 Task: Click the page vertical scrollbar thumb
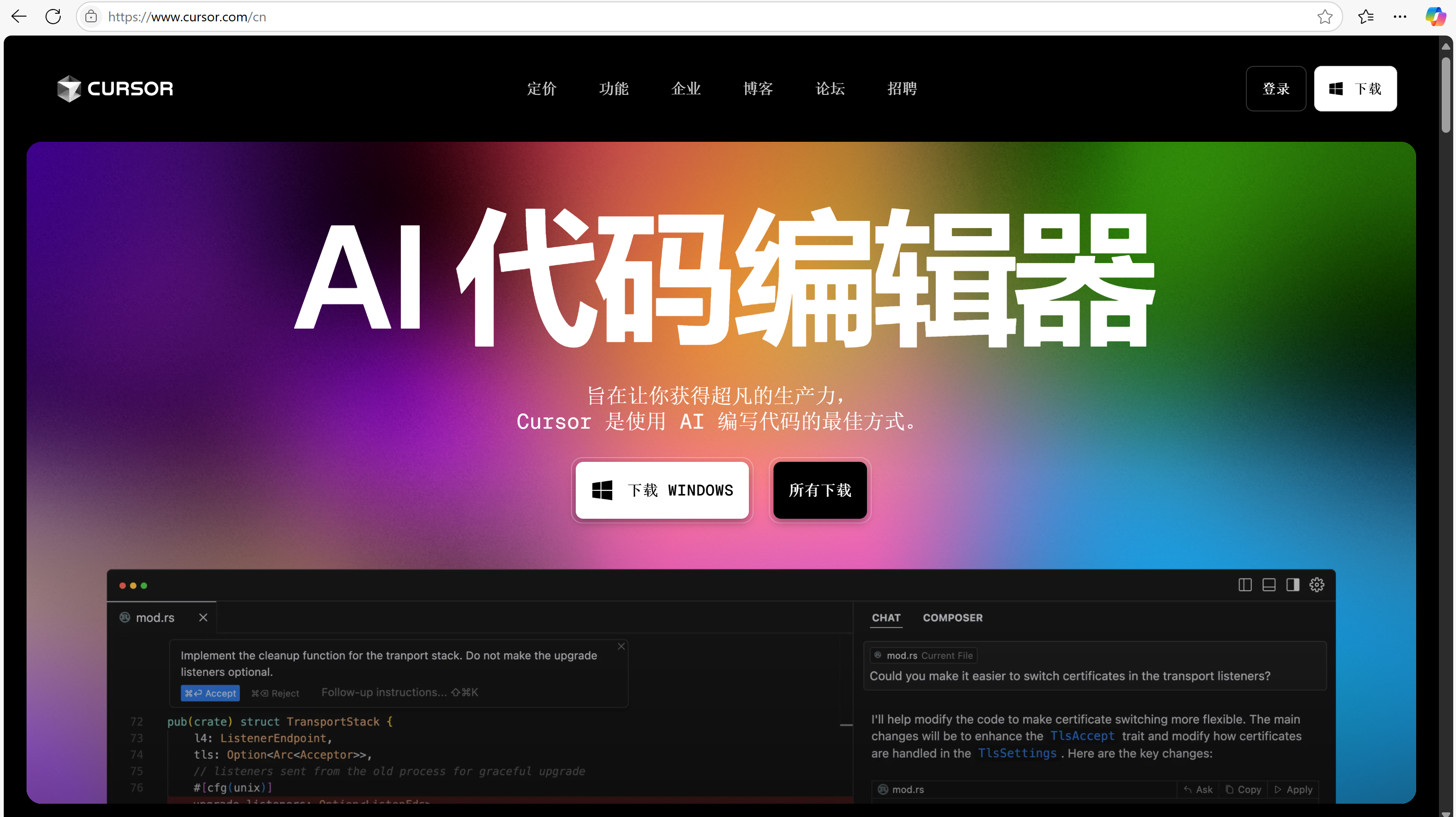tap(1445, 95)
